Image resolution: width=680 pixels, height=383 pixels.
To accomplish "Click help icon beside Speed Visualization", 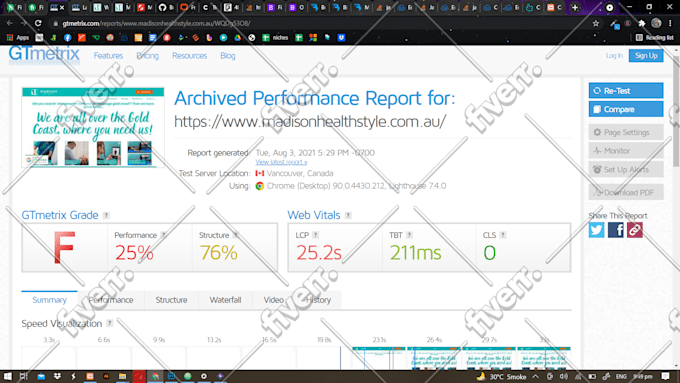I will tap(110, 323).
